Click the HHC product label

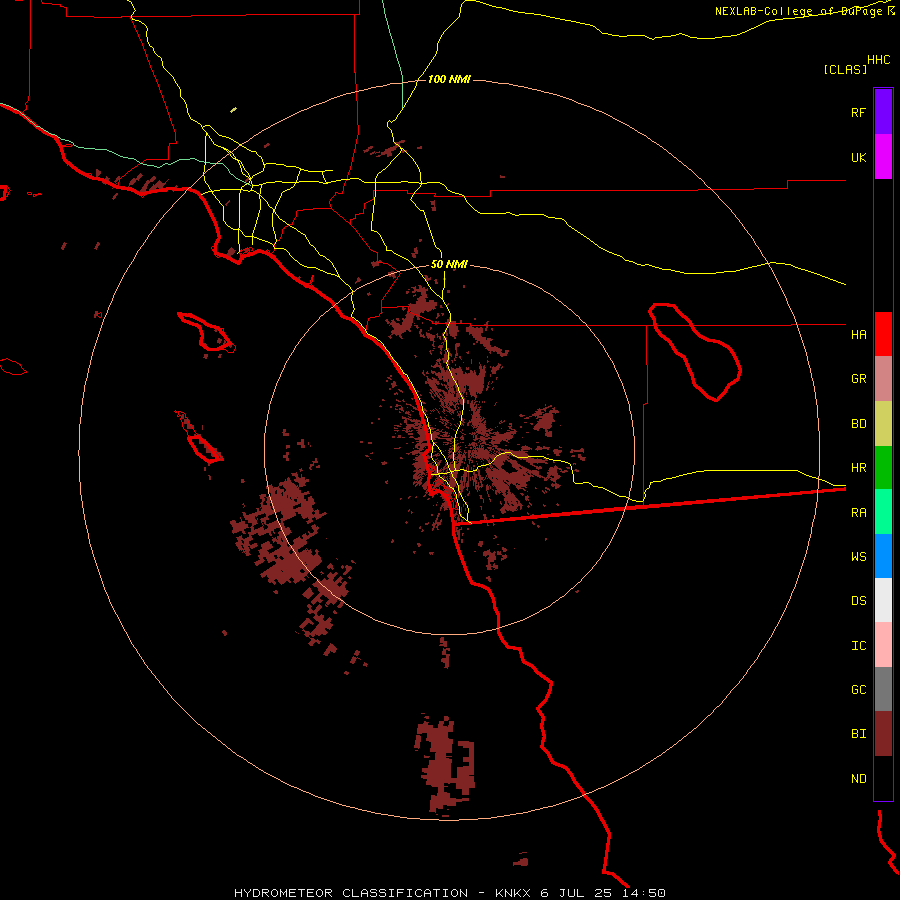tap(878, 60)
